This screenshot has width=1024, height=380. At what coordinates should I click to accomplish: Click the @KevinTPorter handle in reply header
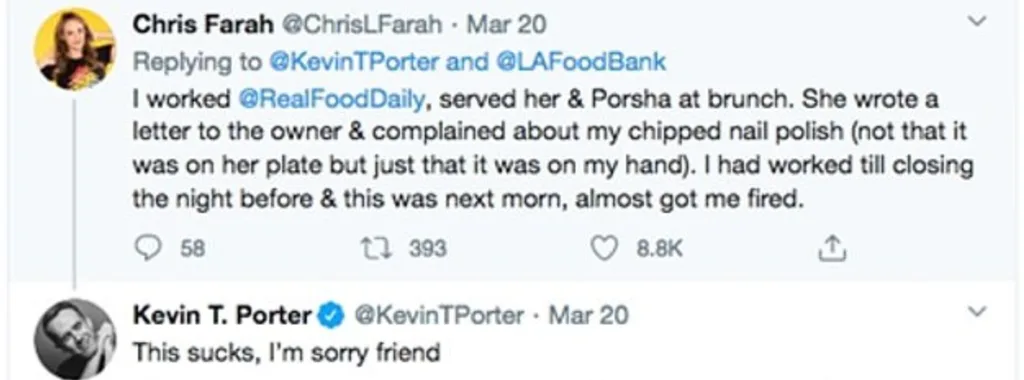point(439,316)
